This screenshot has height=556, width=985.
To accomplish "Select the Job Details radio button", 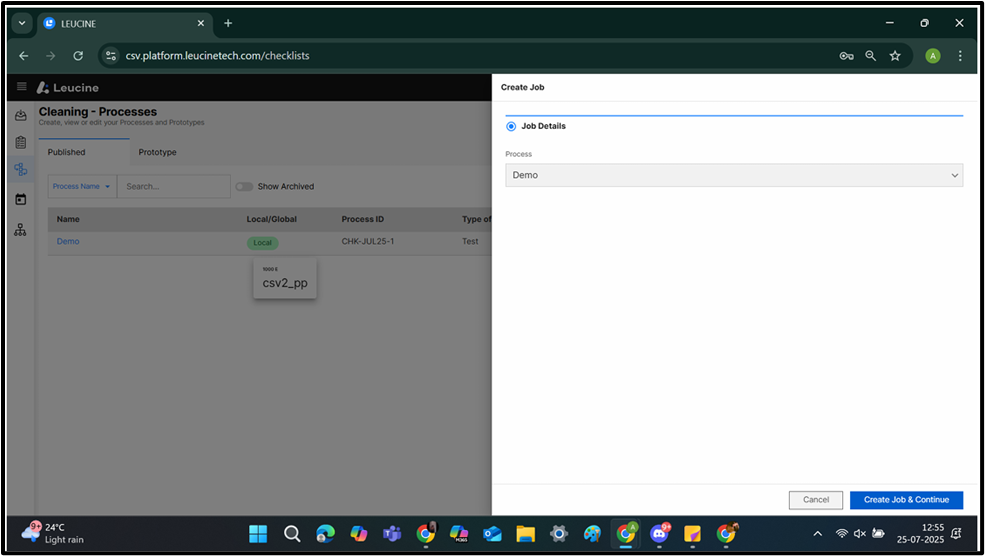I will [512, 126].
